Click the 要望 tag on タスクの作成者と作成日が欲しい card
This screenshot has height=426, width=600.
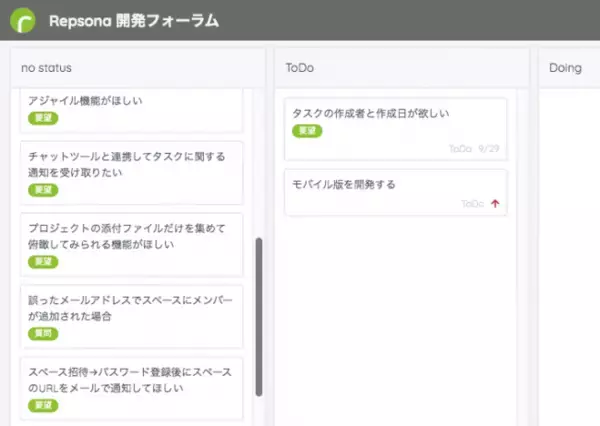click(x=307, y=131)
